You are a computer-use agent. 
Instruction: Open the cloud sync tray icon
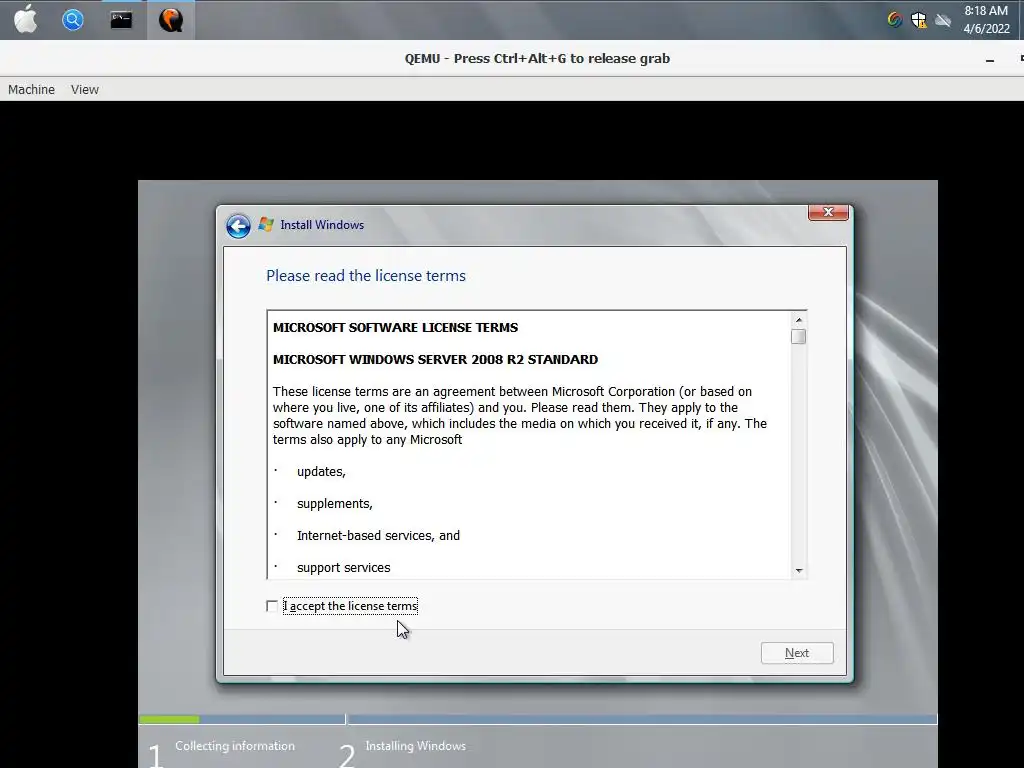[942, 20]
